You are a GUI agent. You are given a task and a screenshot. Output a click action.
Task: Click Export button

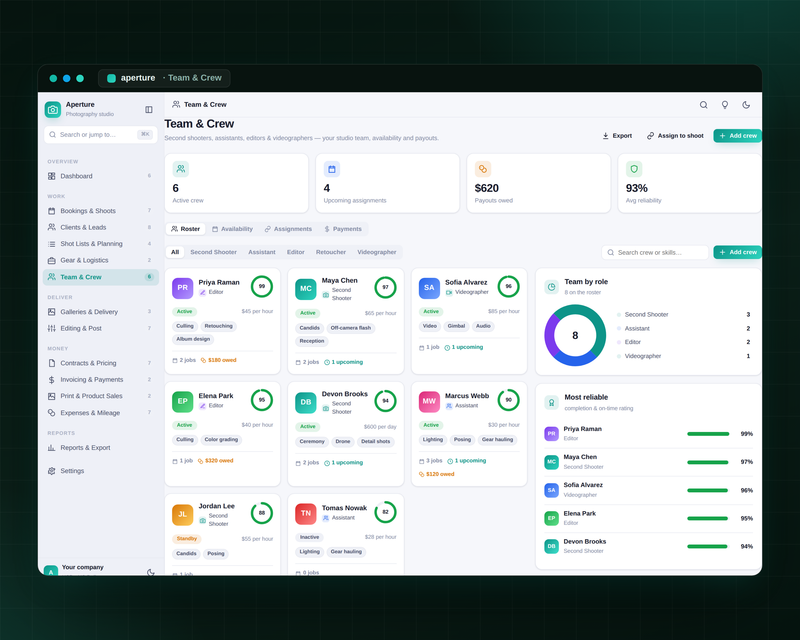point(617,135)
